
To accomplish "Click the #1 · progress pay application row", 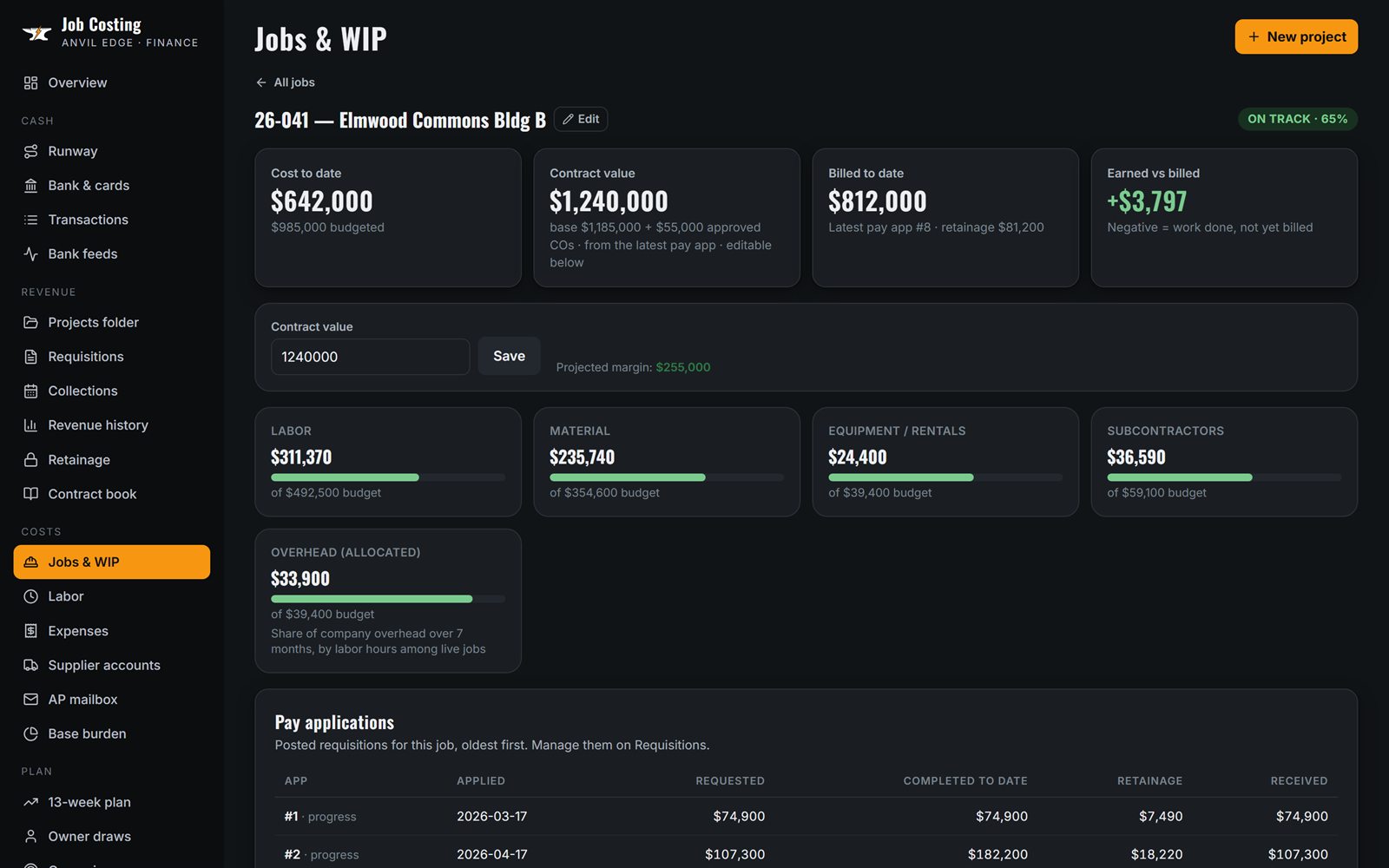I will (806, 817).
